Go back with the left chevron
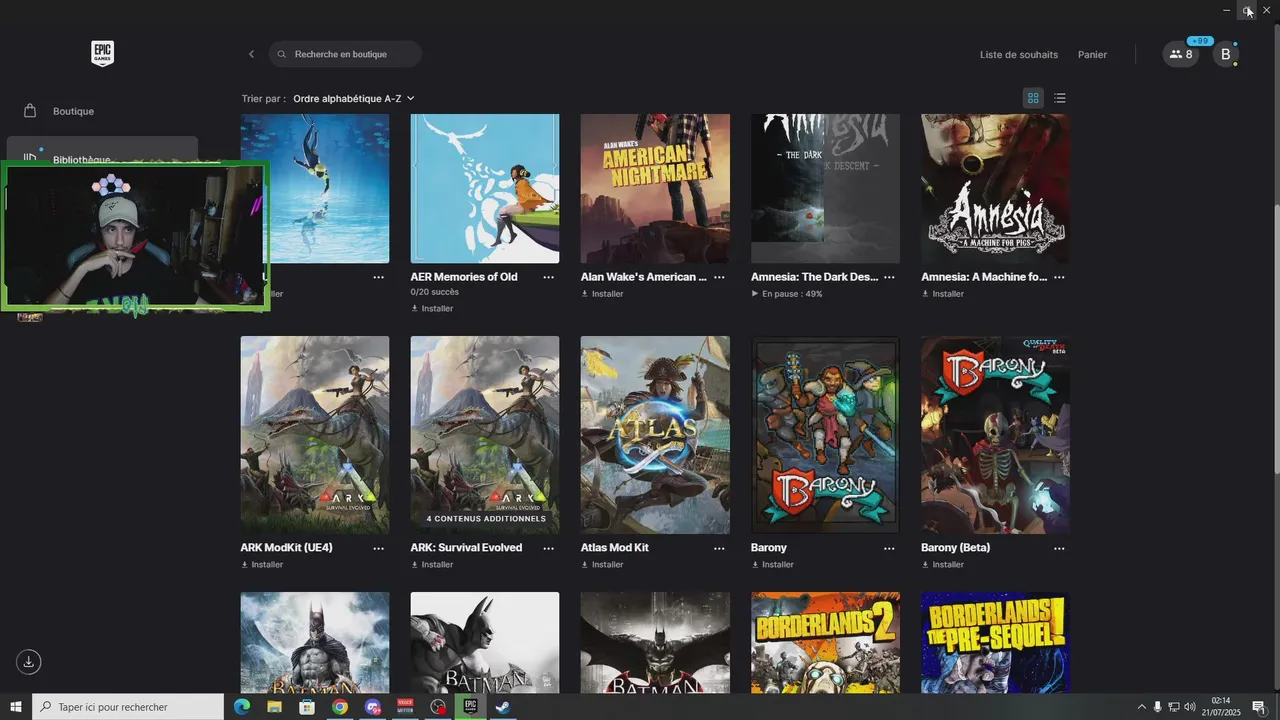Image resolution: width=1280 pixels, height=720 pixels. 251,54
